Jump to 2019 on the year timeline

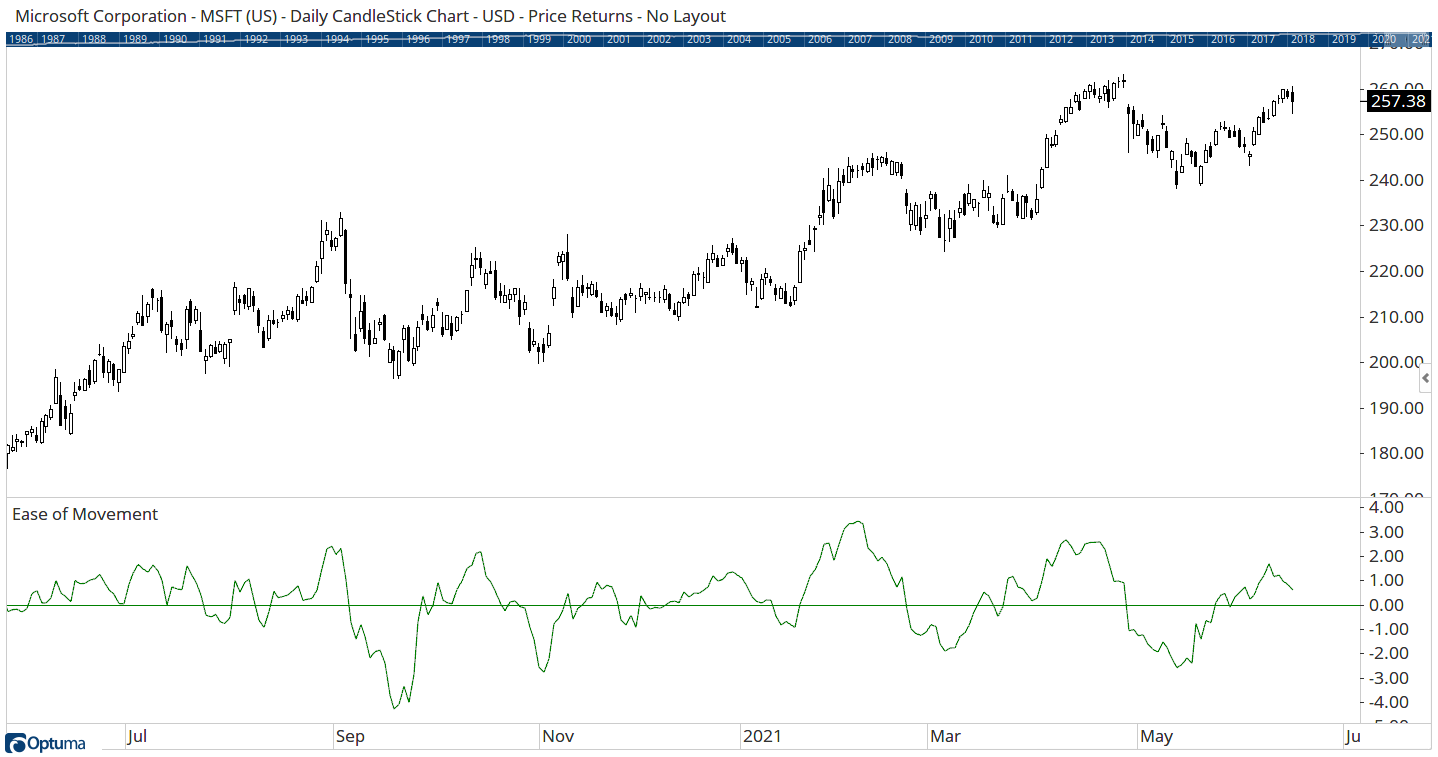(x=1344, y=39)
